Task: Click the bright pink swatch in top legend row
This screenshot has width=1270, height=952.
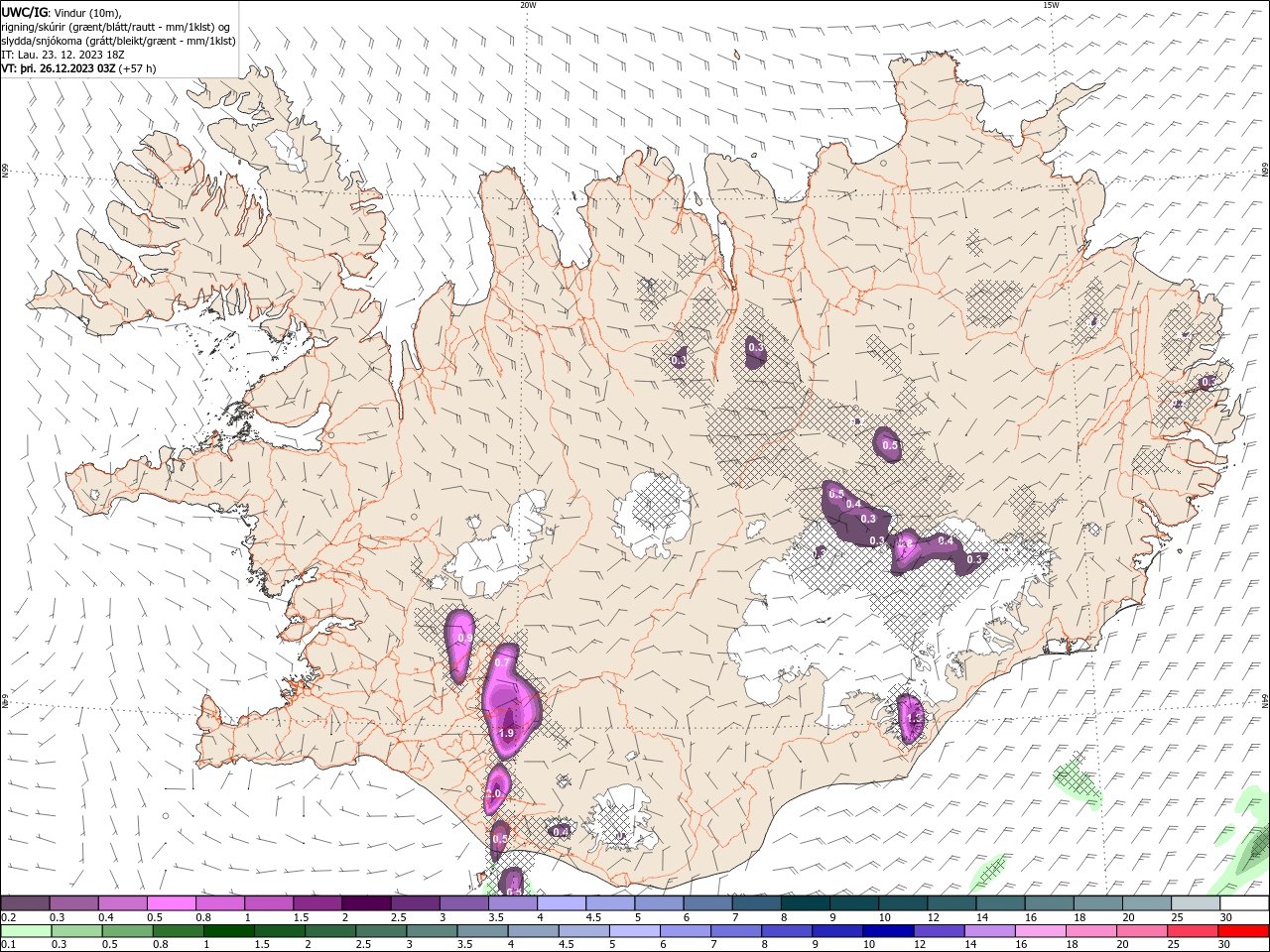Action: point(171,903)
